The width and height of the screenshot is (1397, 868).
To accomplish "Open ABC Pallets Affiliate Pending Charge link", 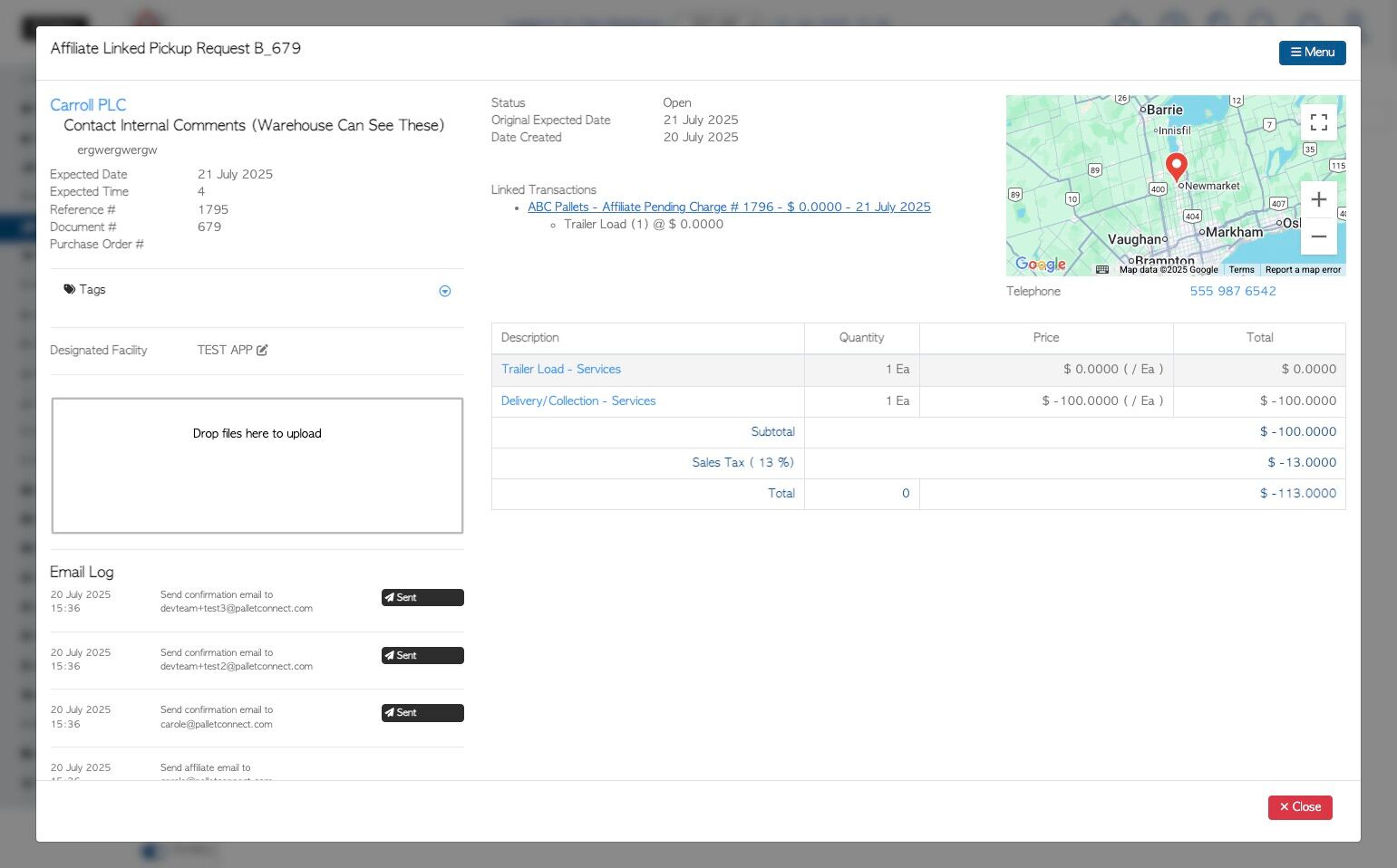I will click(729, 207).
